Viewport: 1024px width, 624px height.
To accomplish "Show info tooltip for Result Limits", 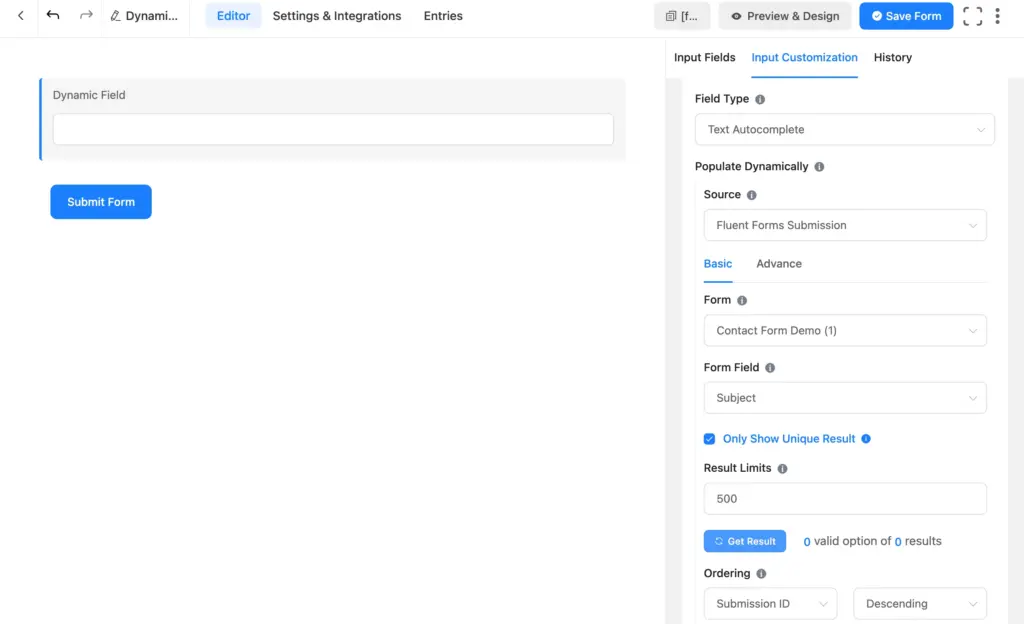I will [782, 469].
